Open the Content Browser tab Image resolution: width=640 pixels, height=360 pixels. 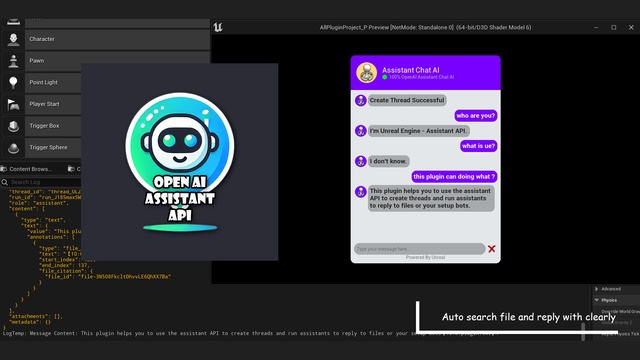(27, 169)
